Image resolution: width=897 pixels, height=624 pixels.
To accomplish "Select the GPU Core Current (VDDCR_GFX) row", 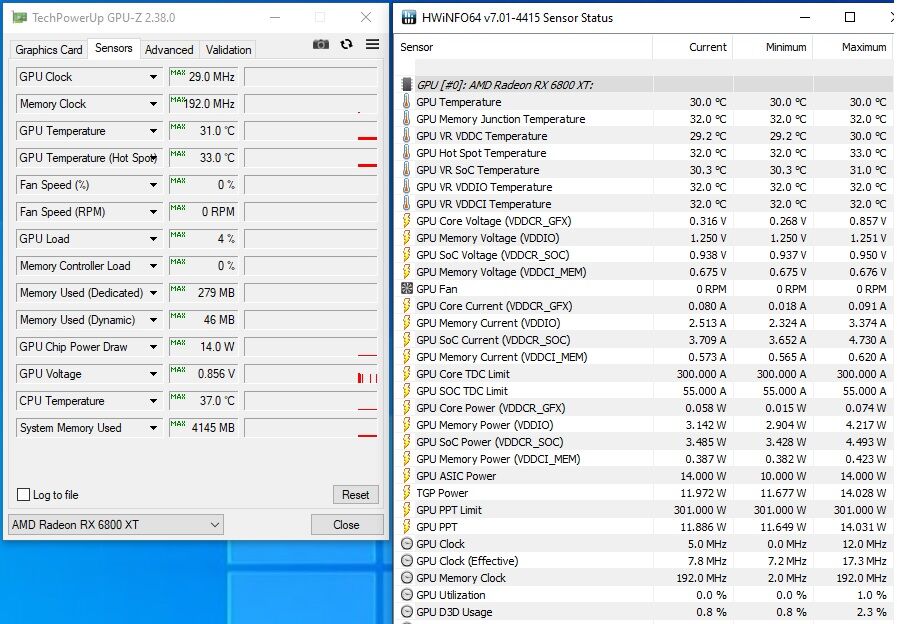I will (644, 306).
